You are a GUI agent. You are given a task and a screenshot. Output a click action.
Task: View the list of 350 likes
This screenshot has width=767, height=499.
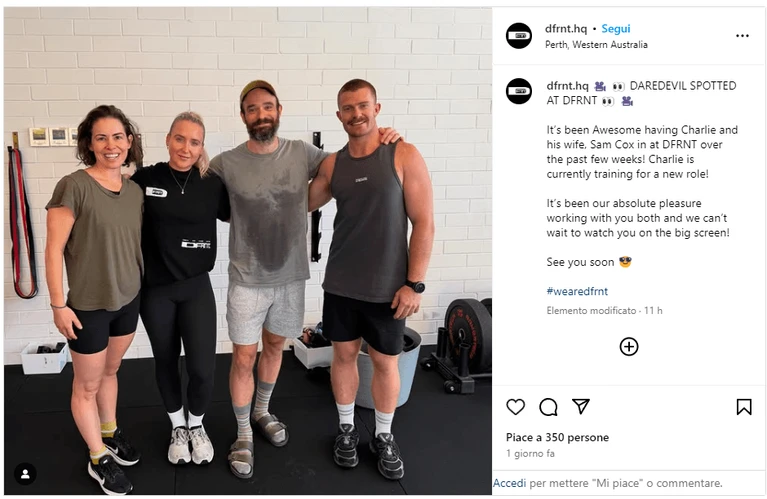pos(557,437)
